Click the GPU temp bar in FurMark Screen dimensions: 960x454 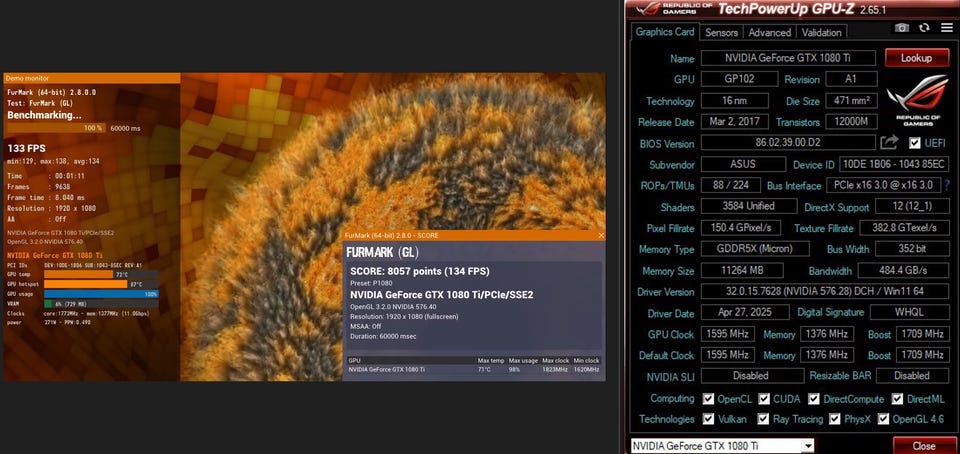click(102, 275)
